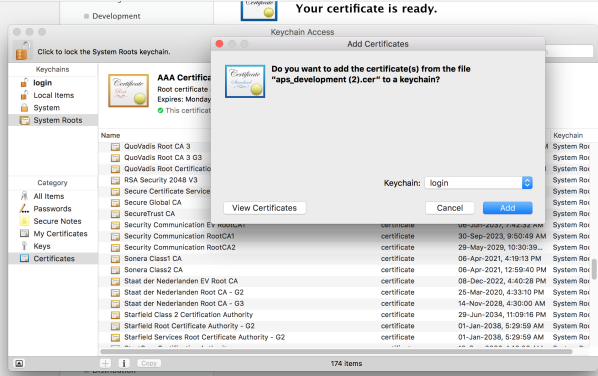Screen dimensions: 598x376
Task: Open the Passwords category
Action: [53, 209]
